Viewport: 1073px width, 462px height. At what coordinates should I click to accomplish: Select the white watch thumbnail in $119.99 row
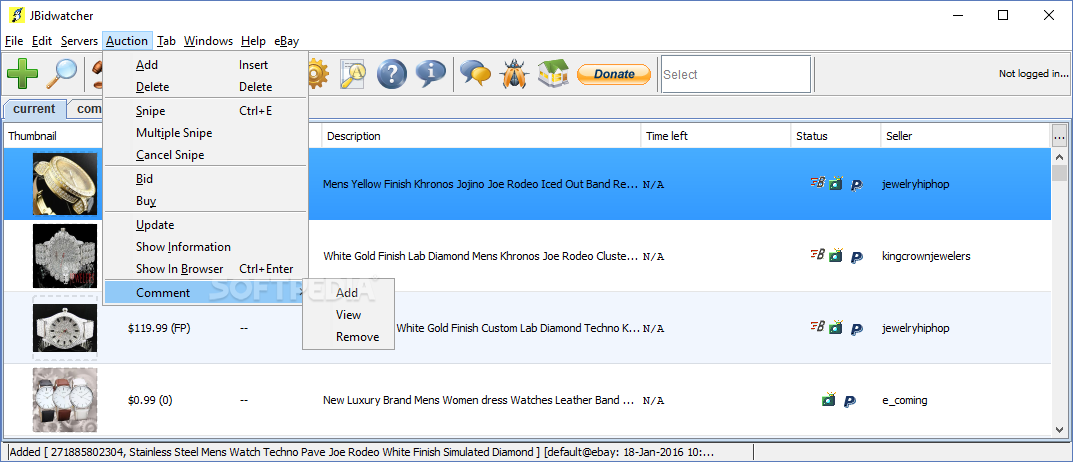pos(65,328)
